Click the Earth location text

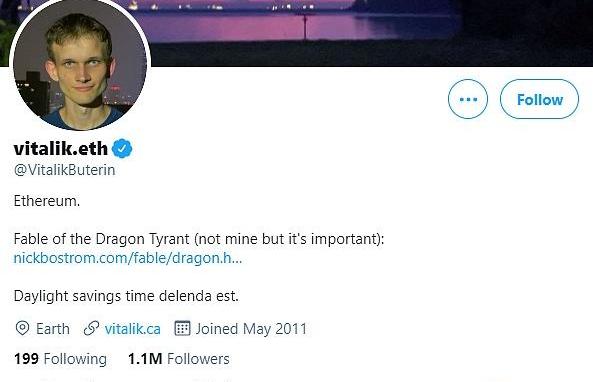53,329
